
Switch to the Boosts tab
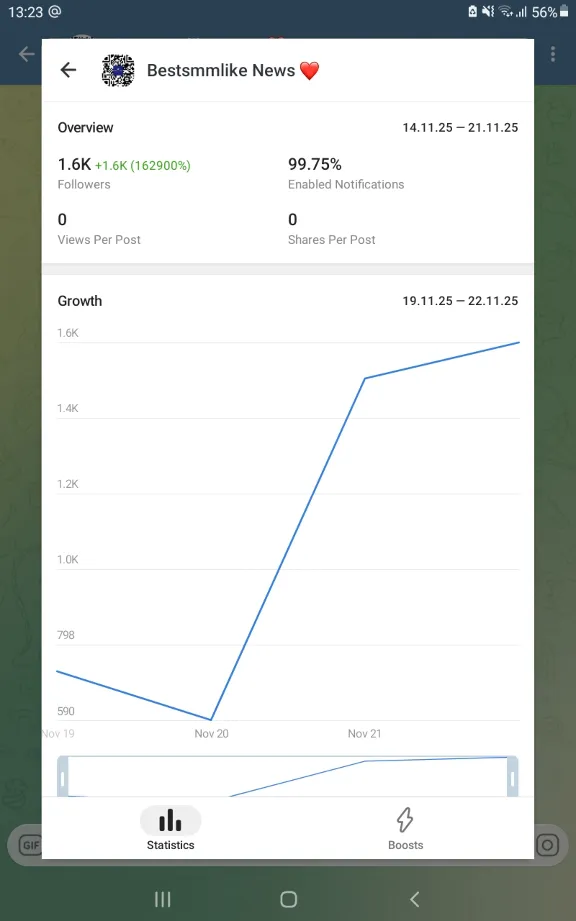point(405,828)
